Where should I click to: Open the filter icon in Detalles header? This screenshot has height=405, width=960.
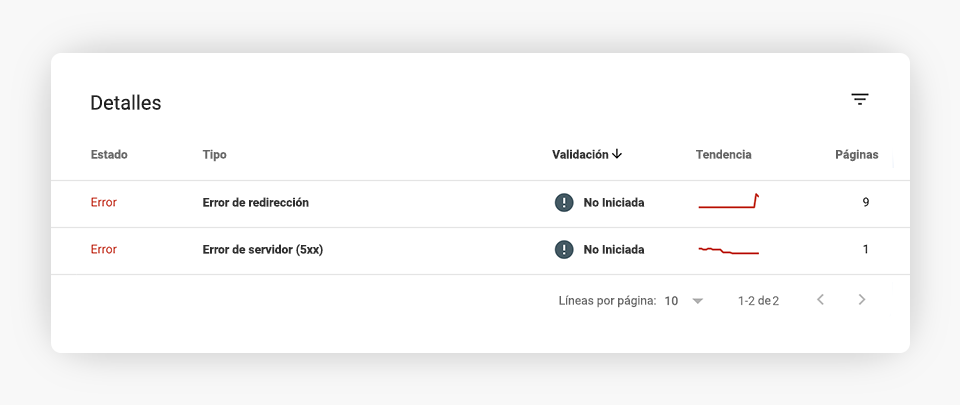(x=860, y=100)
